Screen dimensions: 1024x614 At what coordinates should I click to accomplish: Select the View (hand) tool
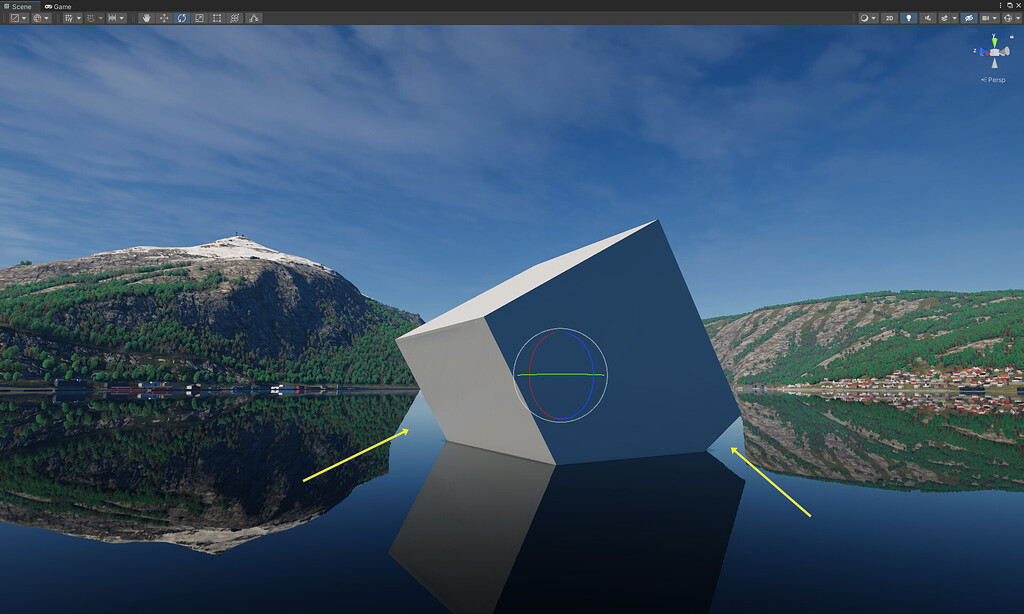tap(147, 17)
